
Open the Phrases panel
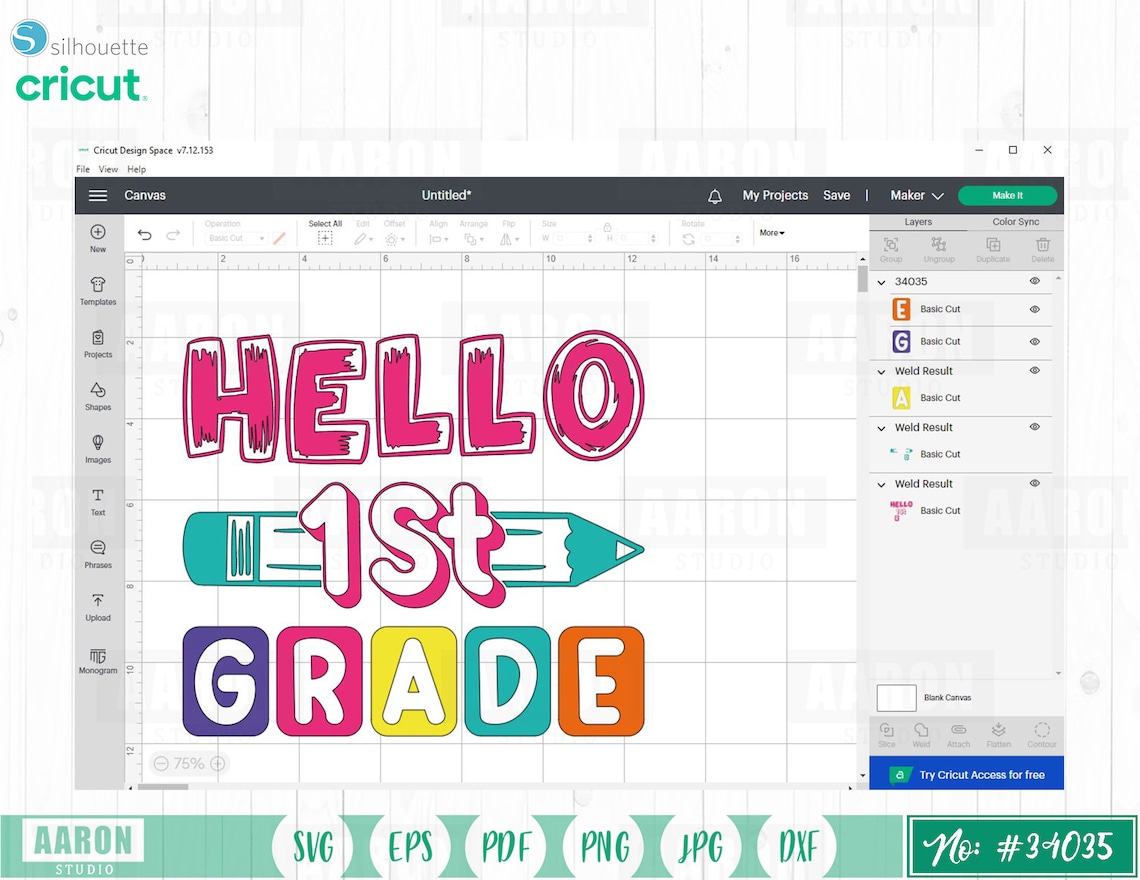click(98, 555)
